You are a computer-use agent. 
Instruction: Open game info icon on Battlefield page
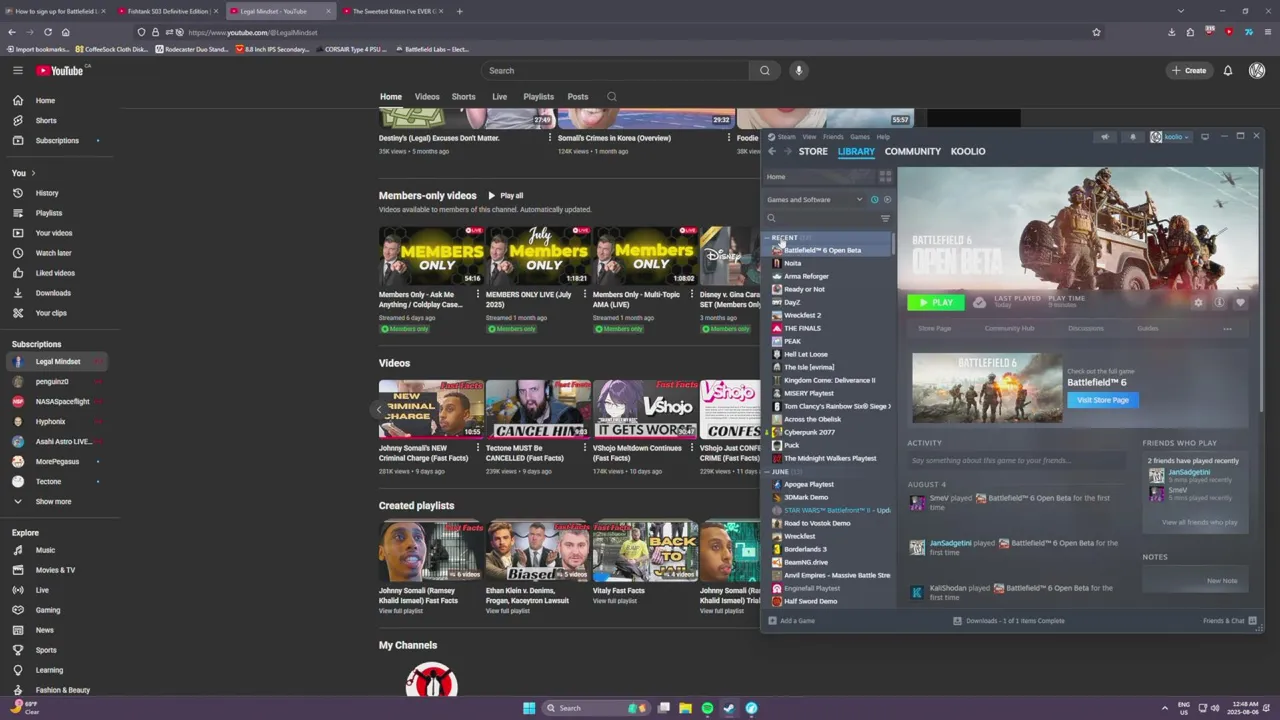pos(1219,302)
